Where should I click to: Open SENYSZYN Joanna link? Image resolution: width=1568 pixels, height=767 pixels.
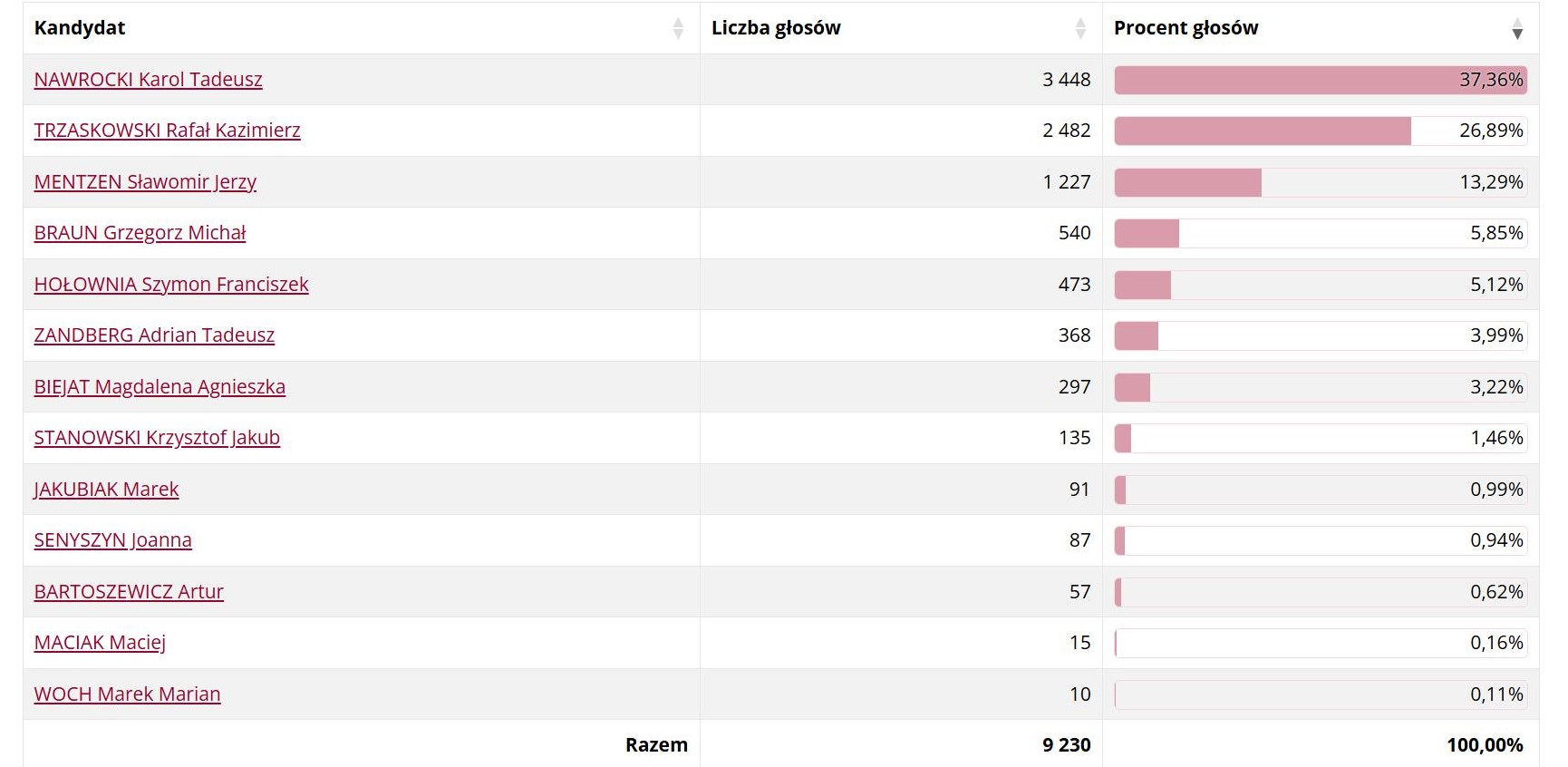pyautogui.click(x=112, y=540)
